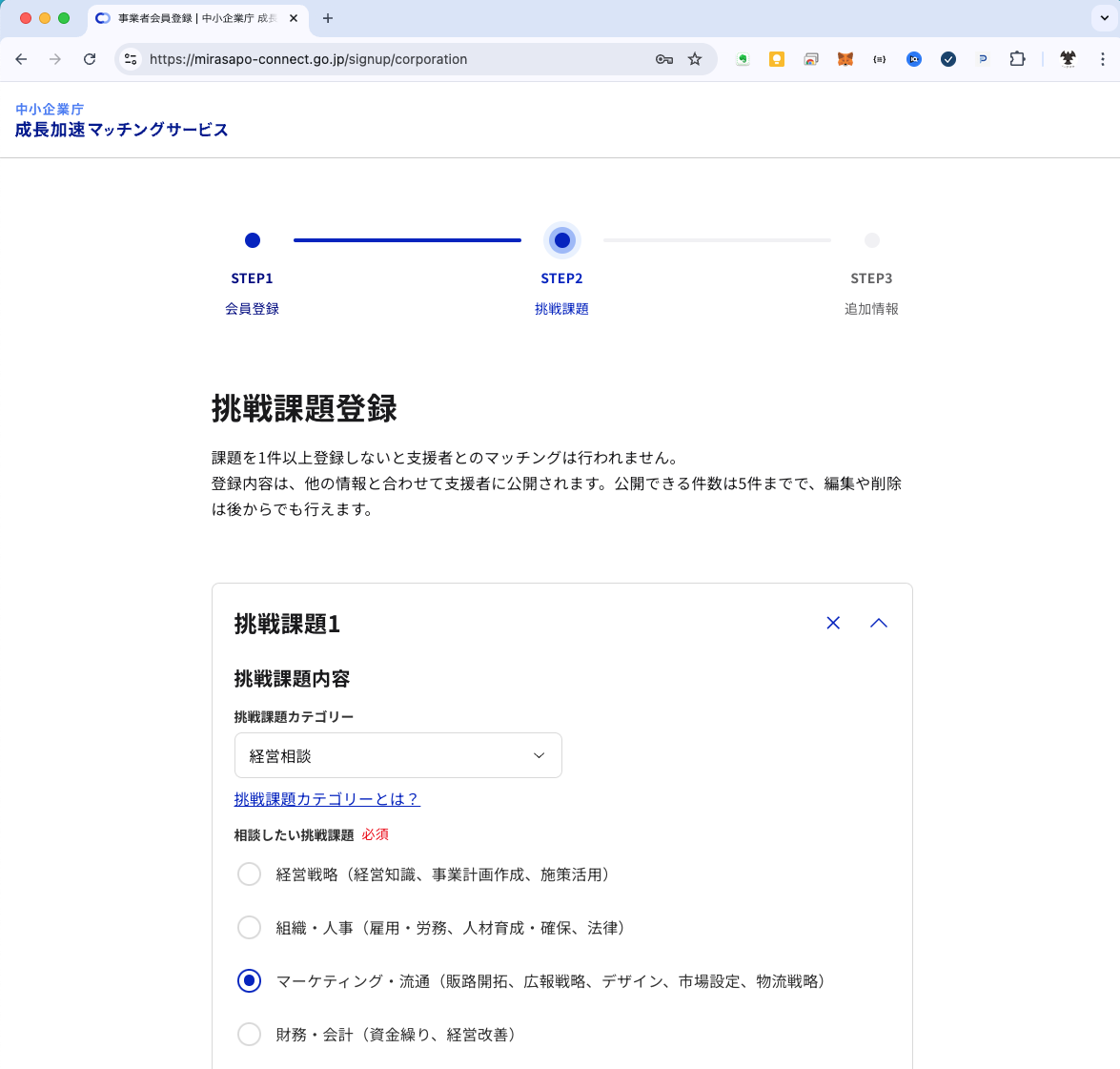Viewport: 1120px width, 1069px height.
Task: Click the MetaMask fox extension icon
Action: pos(845,59)
